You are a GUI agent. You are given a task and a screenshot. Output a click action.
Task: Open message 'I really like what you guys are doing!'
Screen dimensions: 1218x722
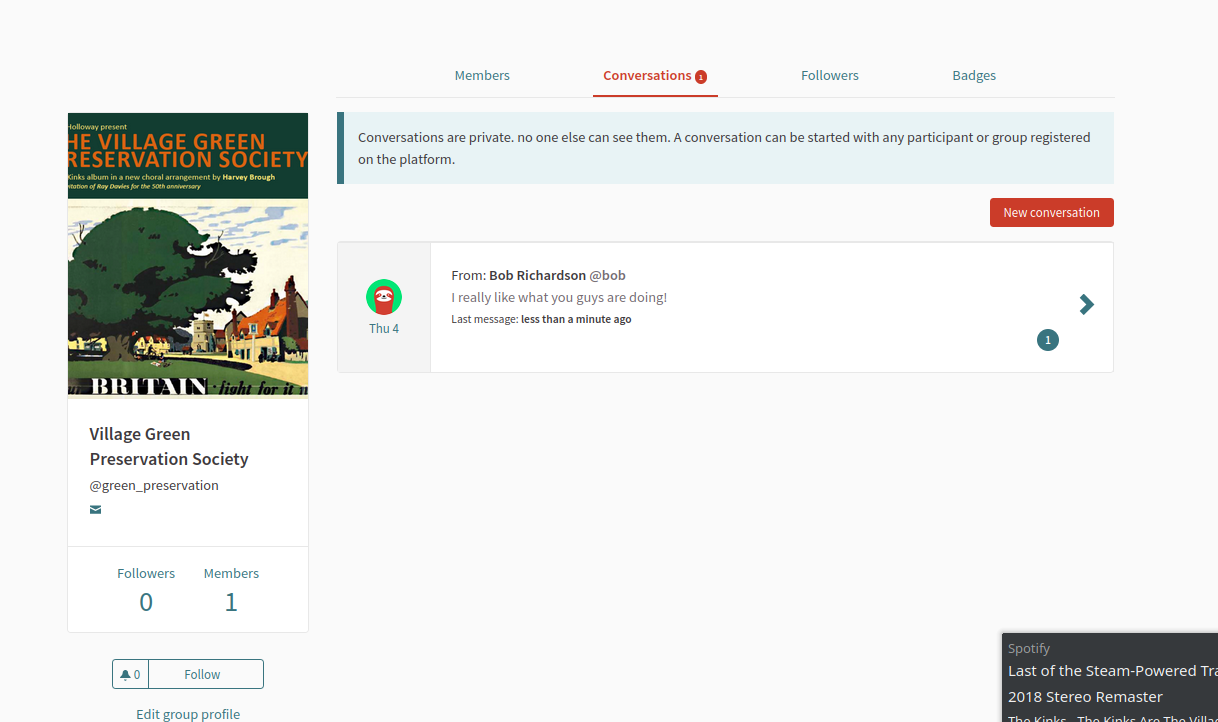coord(559,297)
